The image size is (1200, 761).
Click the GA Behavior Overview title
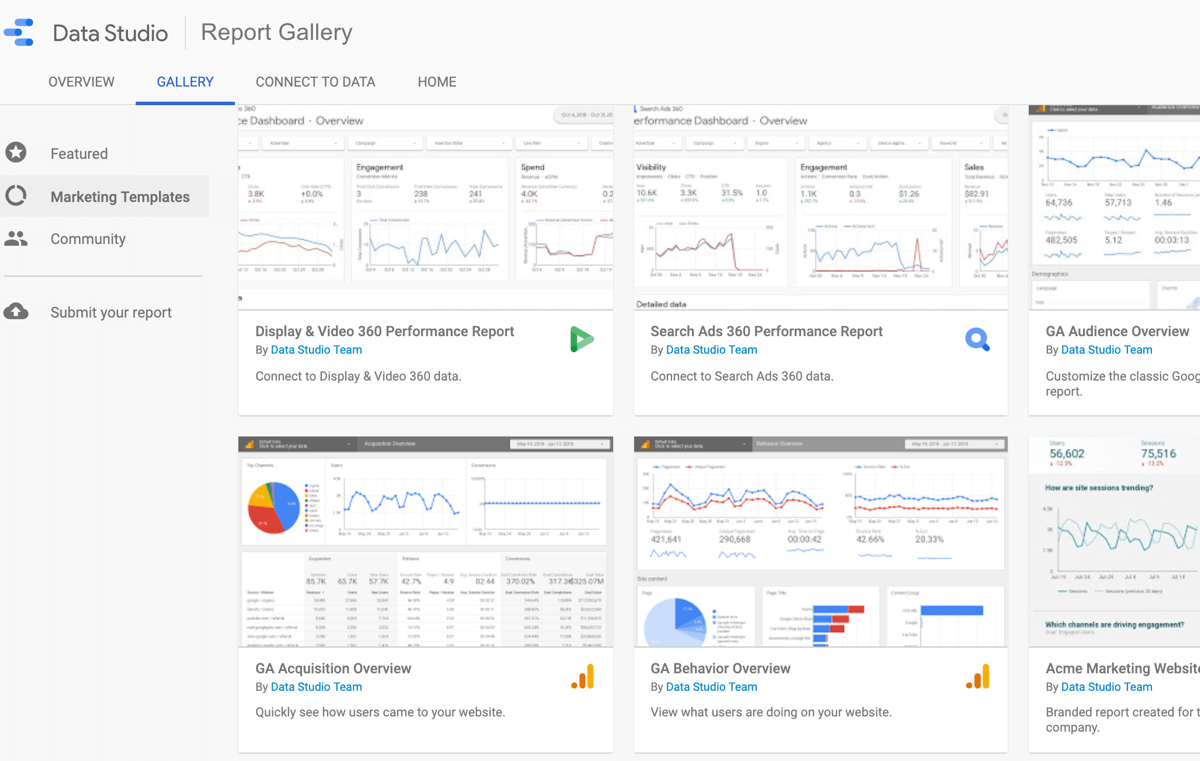pyautogui.click(x=720, y=668)
